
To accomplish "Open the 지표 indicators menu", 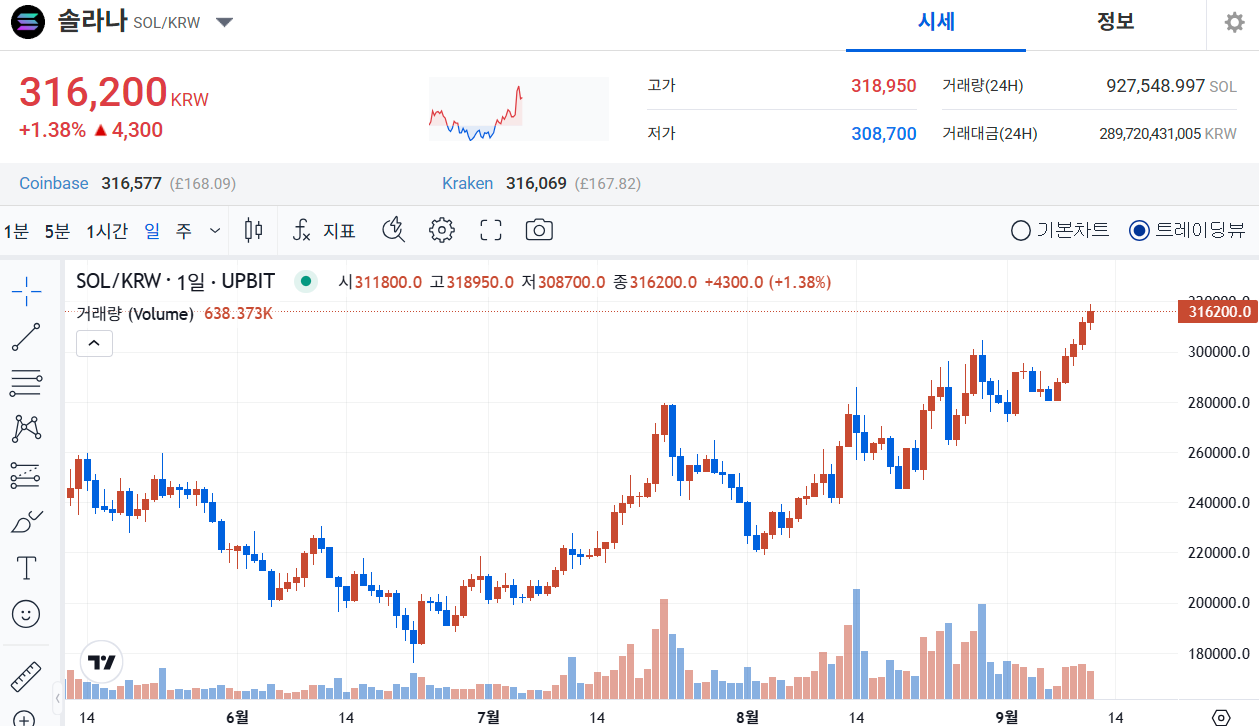I will click(324, 231).
